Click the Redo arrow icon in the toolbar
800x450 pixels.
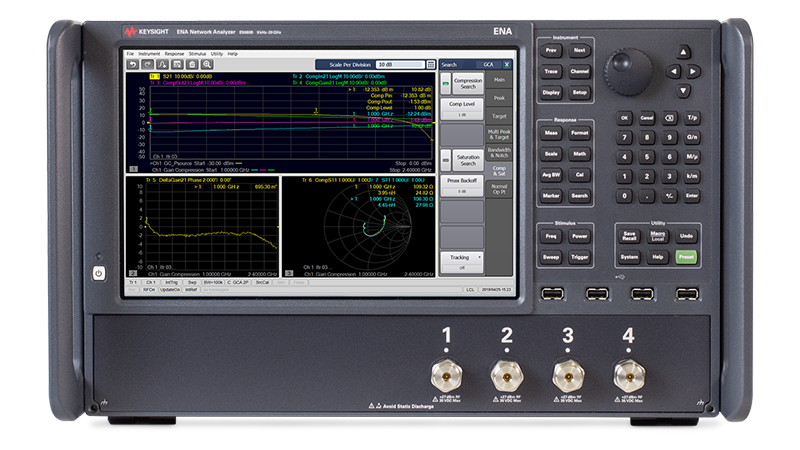[147, 64]
